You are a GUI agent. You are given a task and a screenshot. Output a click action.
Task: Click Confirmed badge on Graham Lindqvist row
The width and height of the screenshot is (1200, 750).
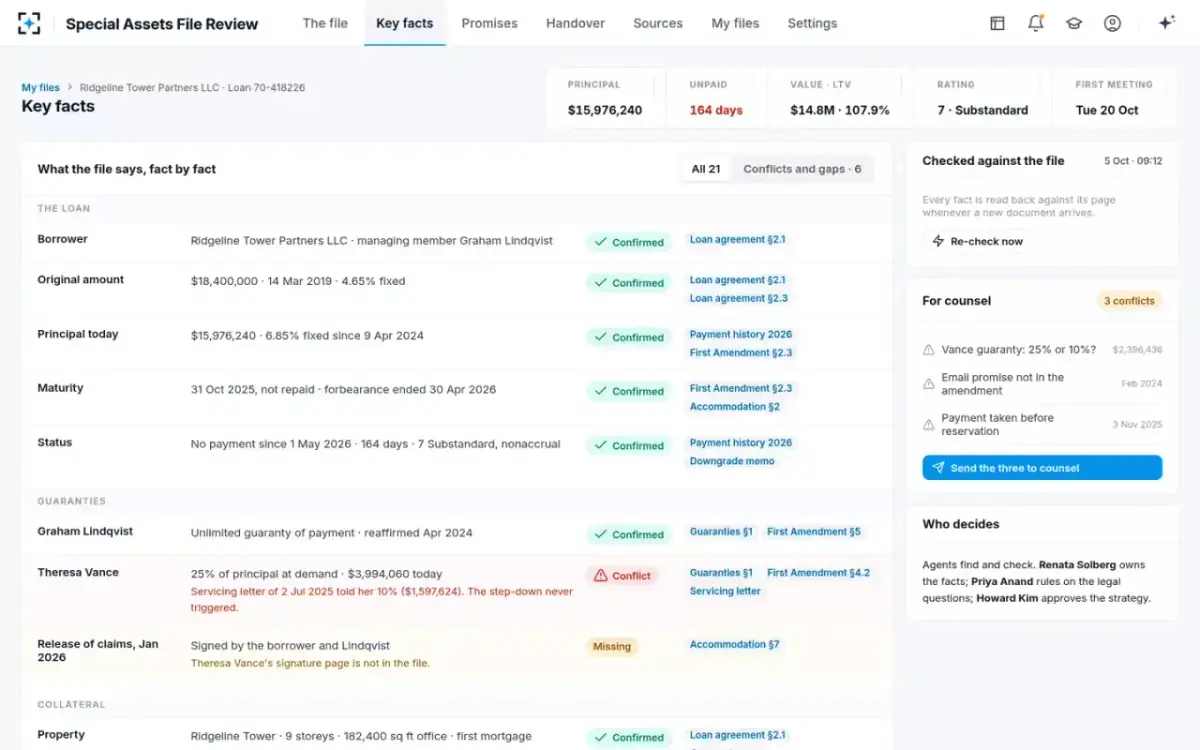coord(628,534)
